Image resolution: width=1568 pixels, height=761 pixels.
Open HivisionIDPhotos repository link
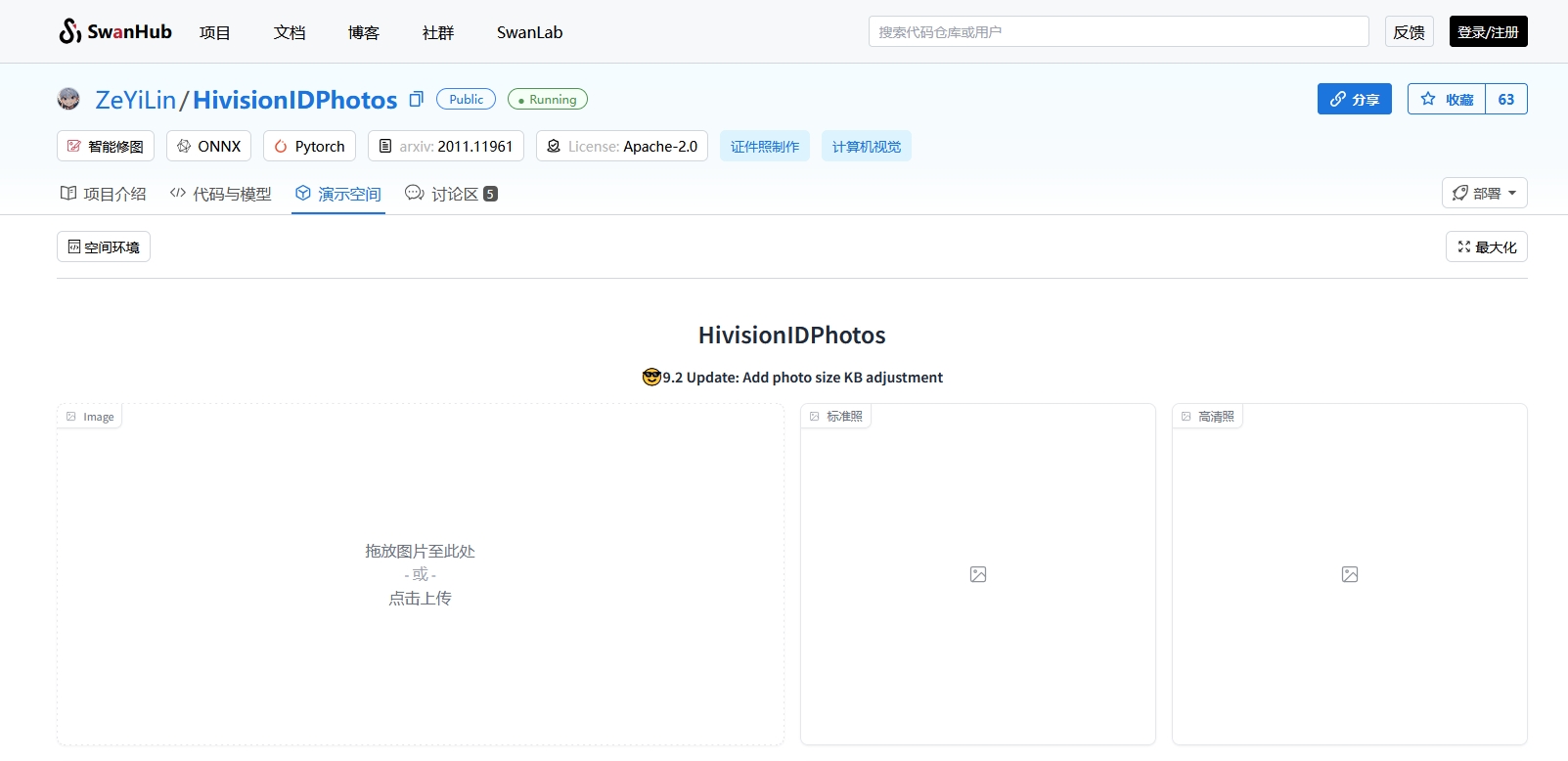pyautogui.click(x=294, y=100)
